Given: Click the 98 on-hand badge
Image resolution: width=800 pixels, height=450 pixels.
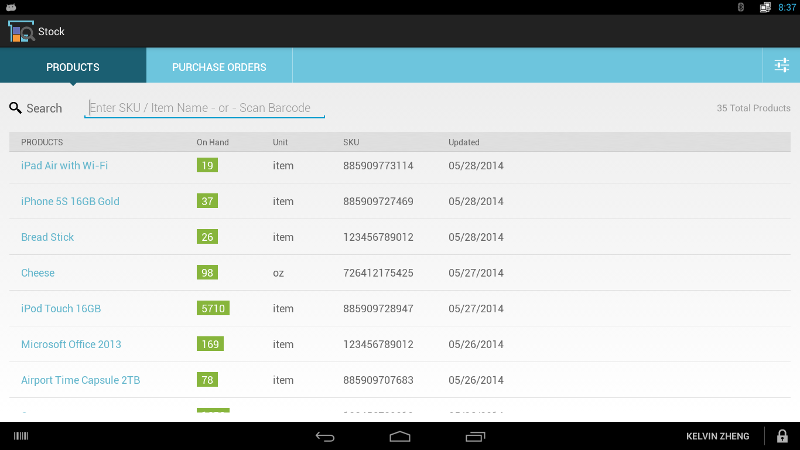Looking at the screenshot, I should 207,272.
